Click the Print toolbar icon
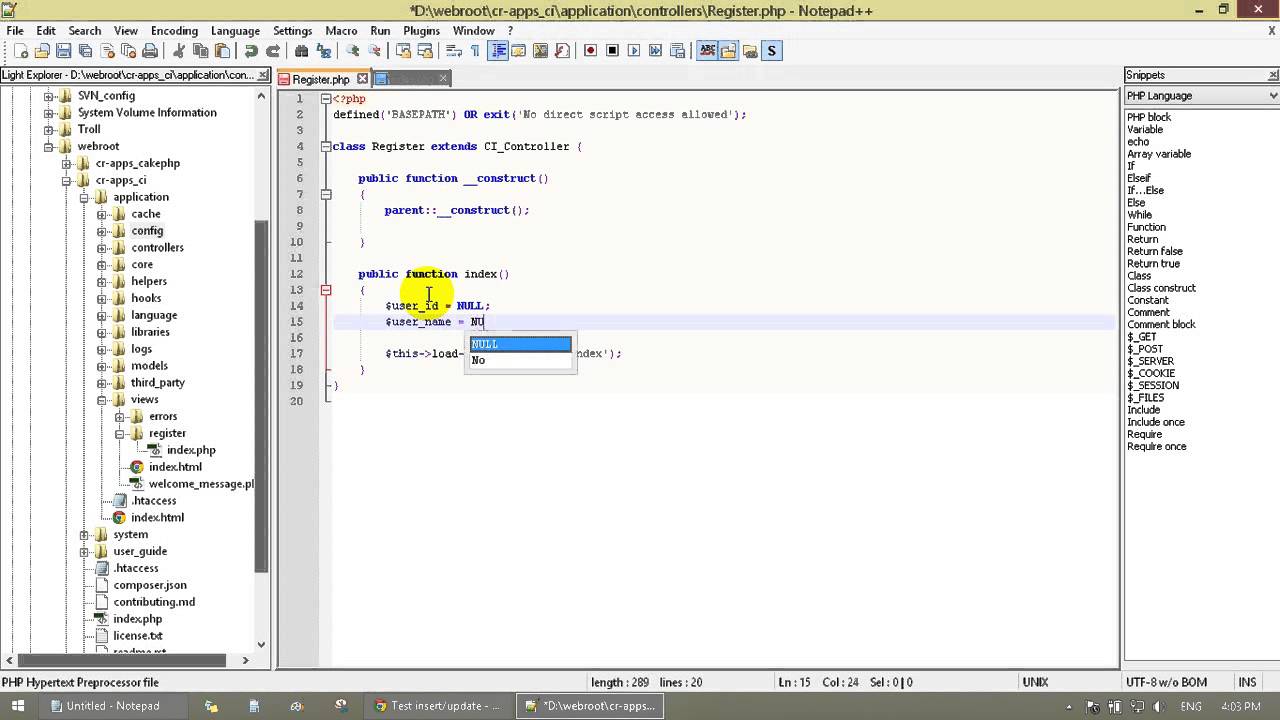The height and width of the screenshot is (720, 1280). click(x=150, y=51)
